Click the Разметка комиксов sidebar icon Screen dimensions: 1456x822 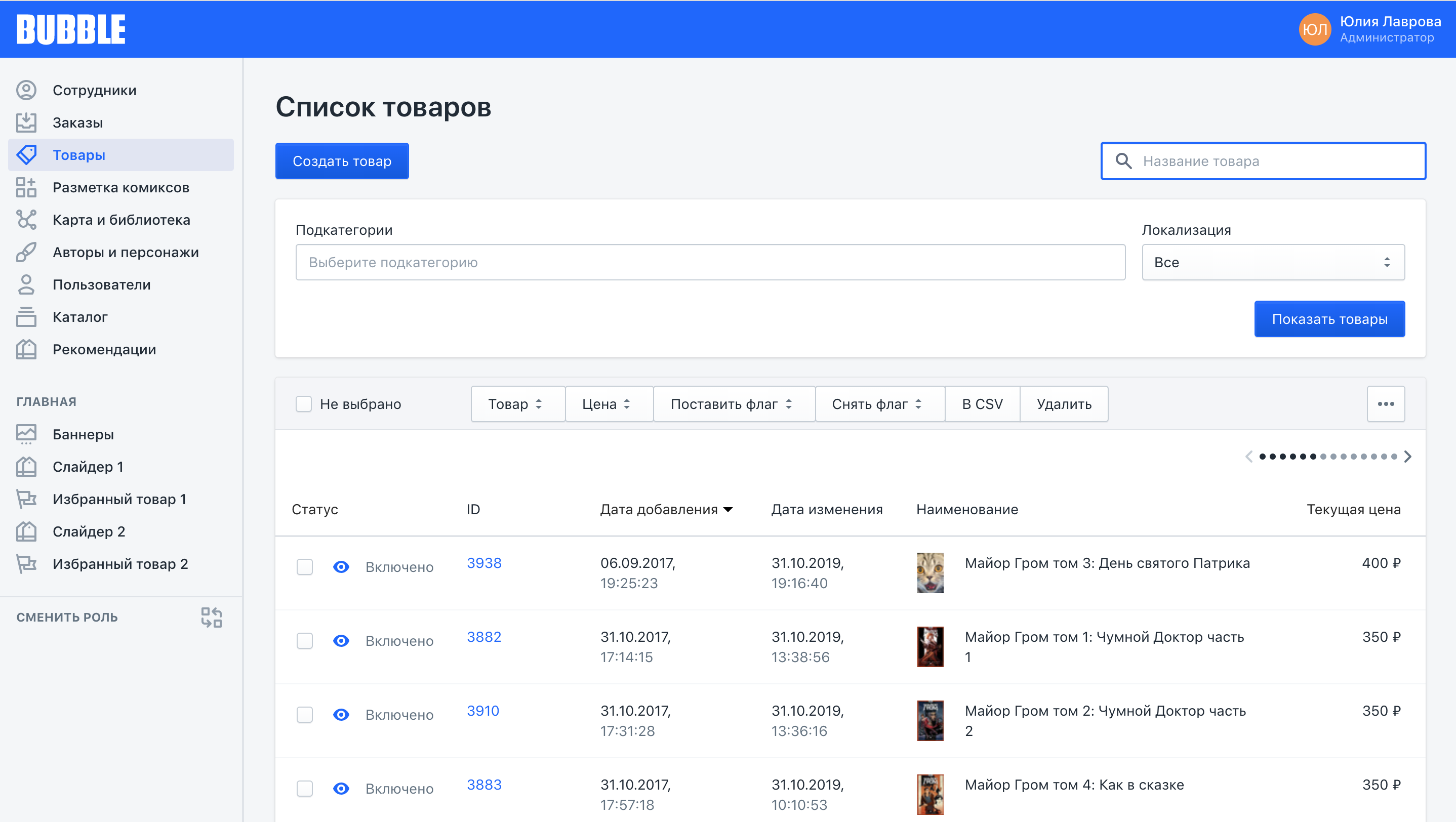(x=27, y=187)
